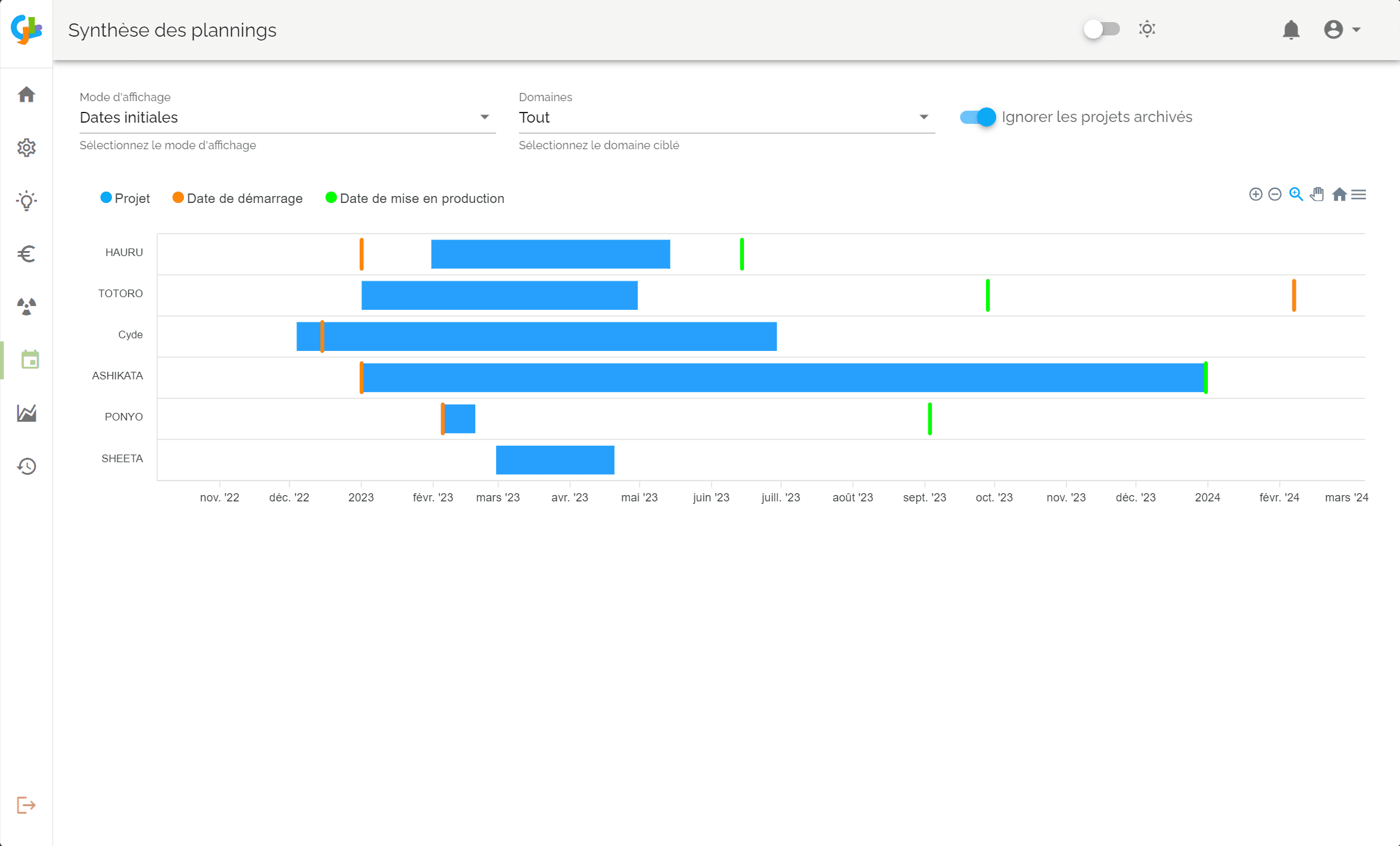Screen dimensions: 1400x846
Task: Click the brightness sun icon in header
Action: pyautogui.click(x=1147, y=29)
